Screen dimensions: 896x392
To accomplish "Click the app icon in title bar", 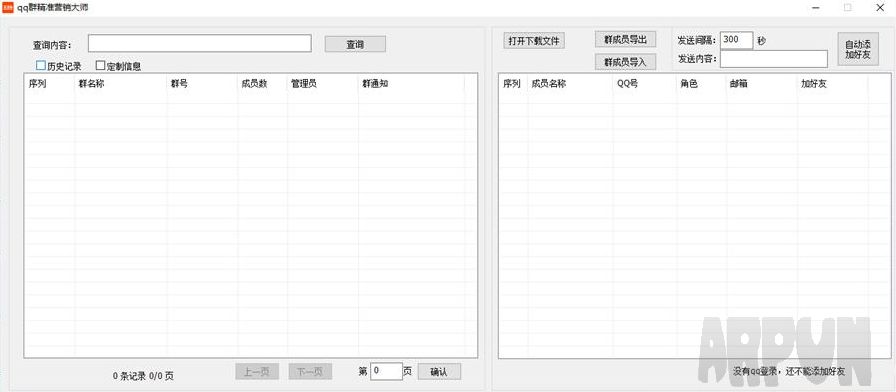I will coord(7,7).
